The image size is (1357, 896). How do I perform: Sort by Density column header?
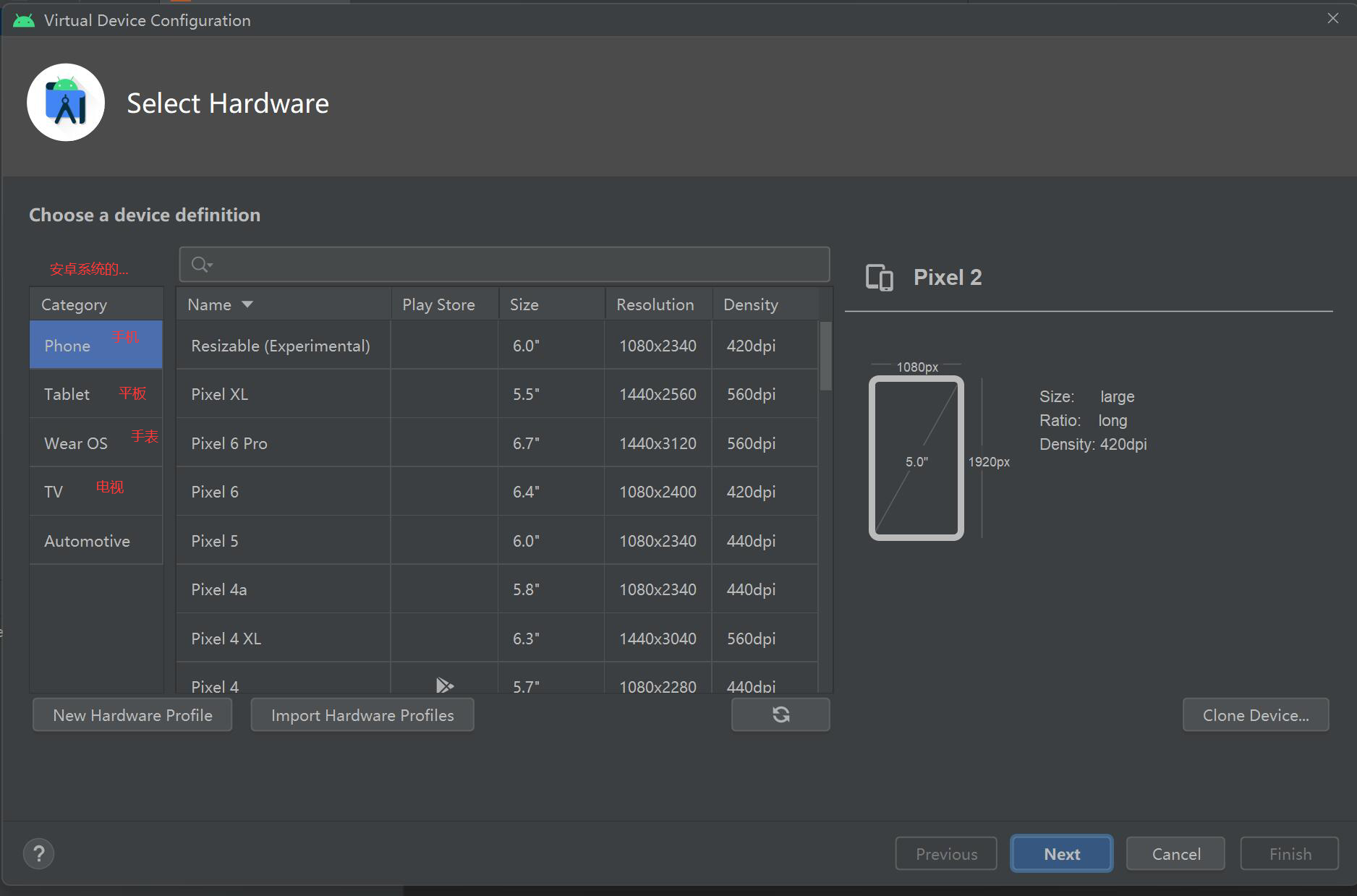coord(766,304)
